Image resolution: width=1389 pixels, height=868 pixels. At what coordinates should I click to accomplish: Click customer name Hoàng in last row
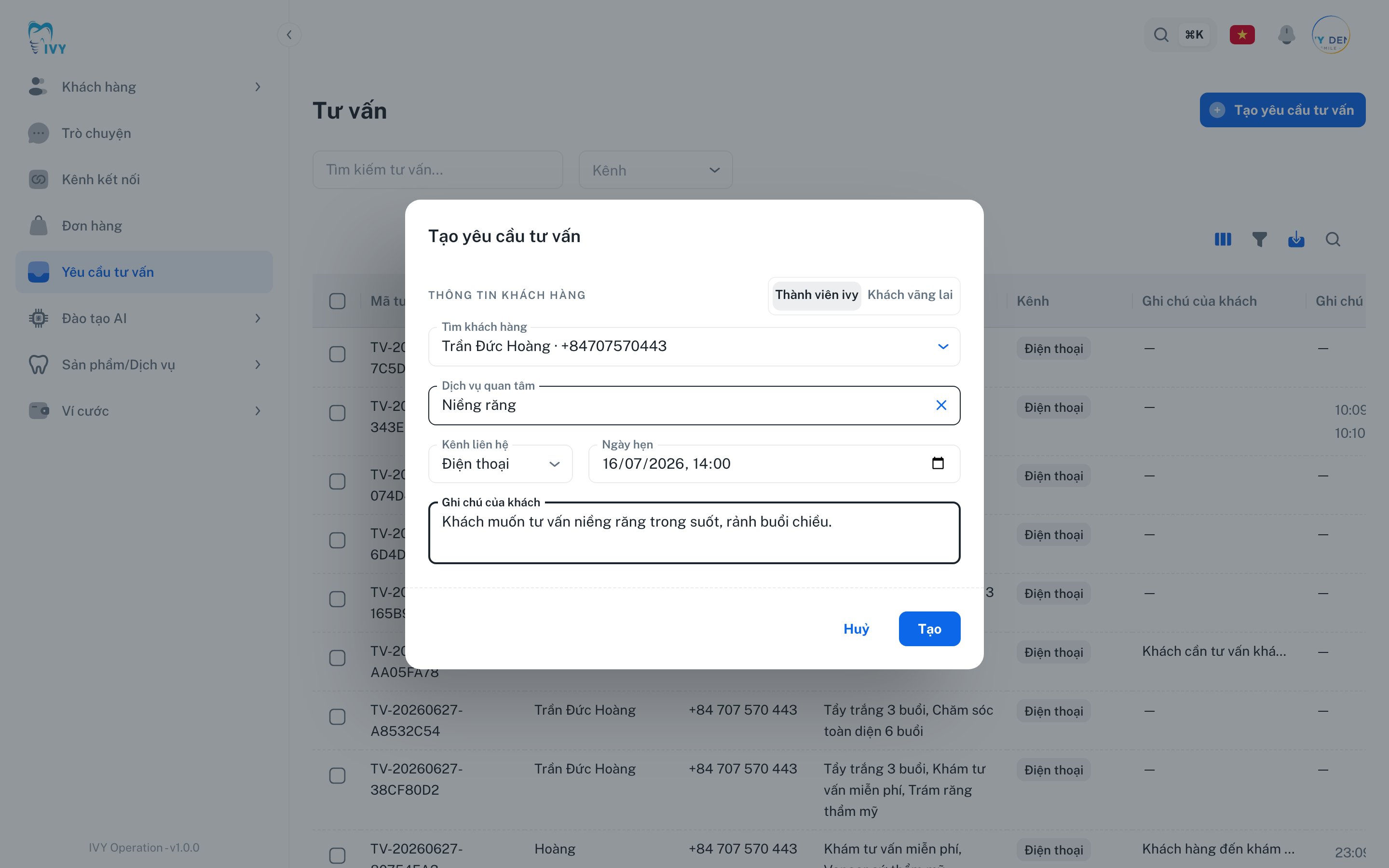tap(555, 849)
